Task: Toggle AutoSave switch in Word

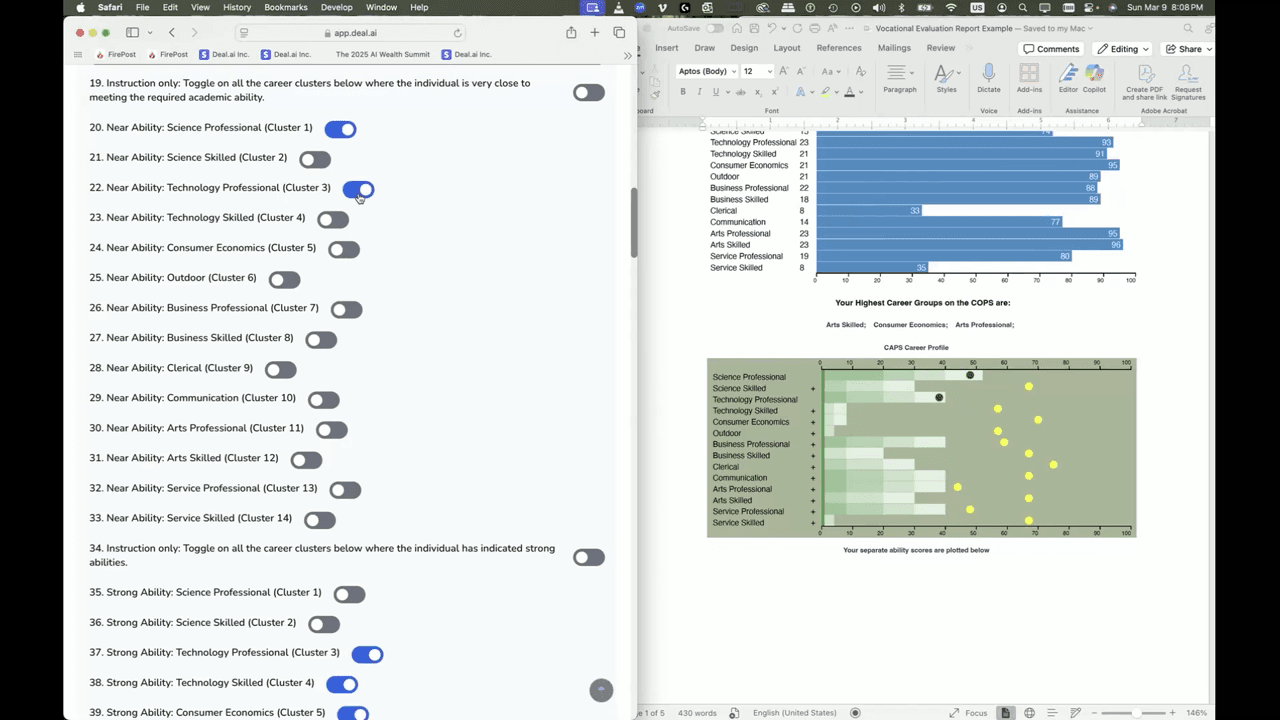Action: coord(714,28)
